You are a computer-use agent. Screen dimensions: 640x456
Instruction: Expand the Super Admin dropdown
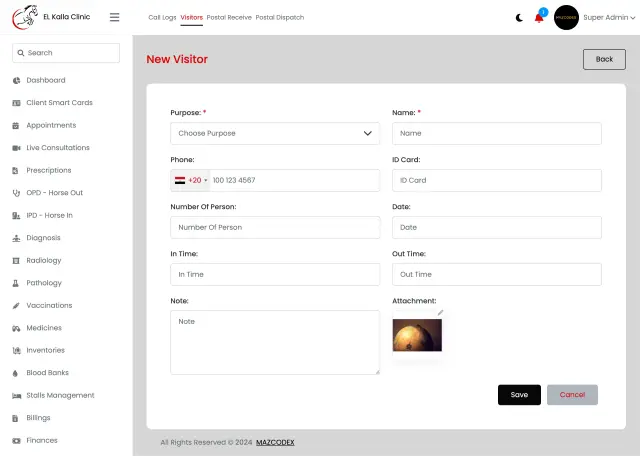click(x=609, y=18)
